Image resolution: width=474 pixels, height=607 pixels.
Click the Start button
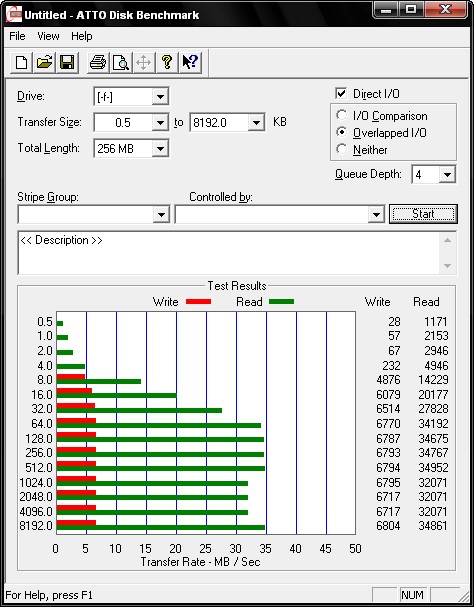click(x=423, y=214)
